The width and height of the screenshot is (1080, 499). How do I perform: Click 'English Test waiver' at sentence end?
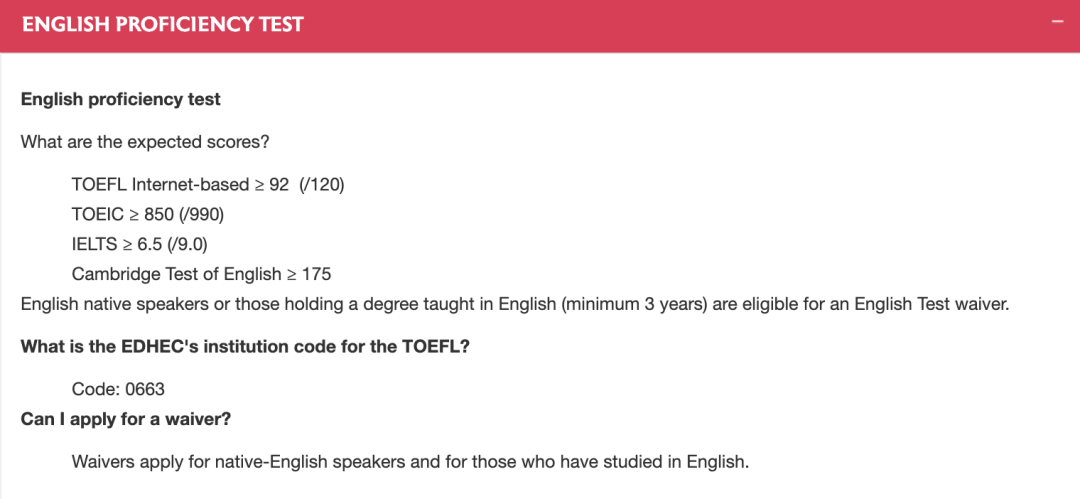click(933, 304)
